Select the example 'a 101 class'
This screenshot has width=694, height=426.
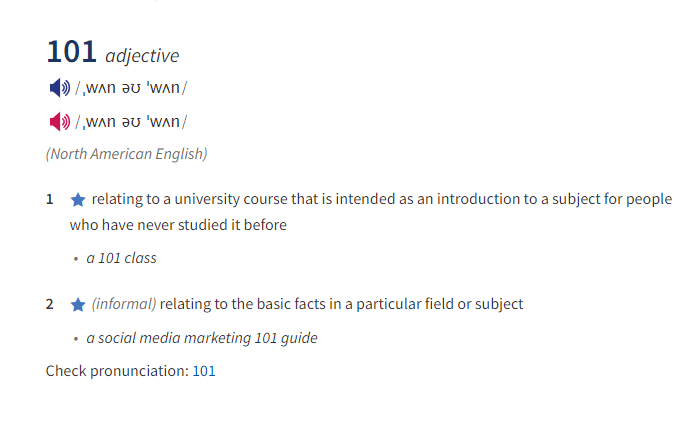point(121,258)
